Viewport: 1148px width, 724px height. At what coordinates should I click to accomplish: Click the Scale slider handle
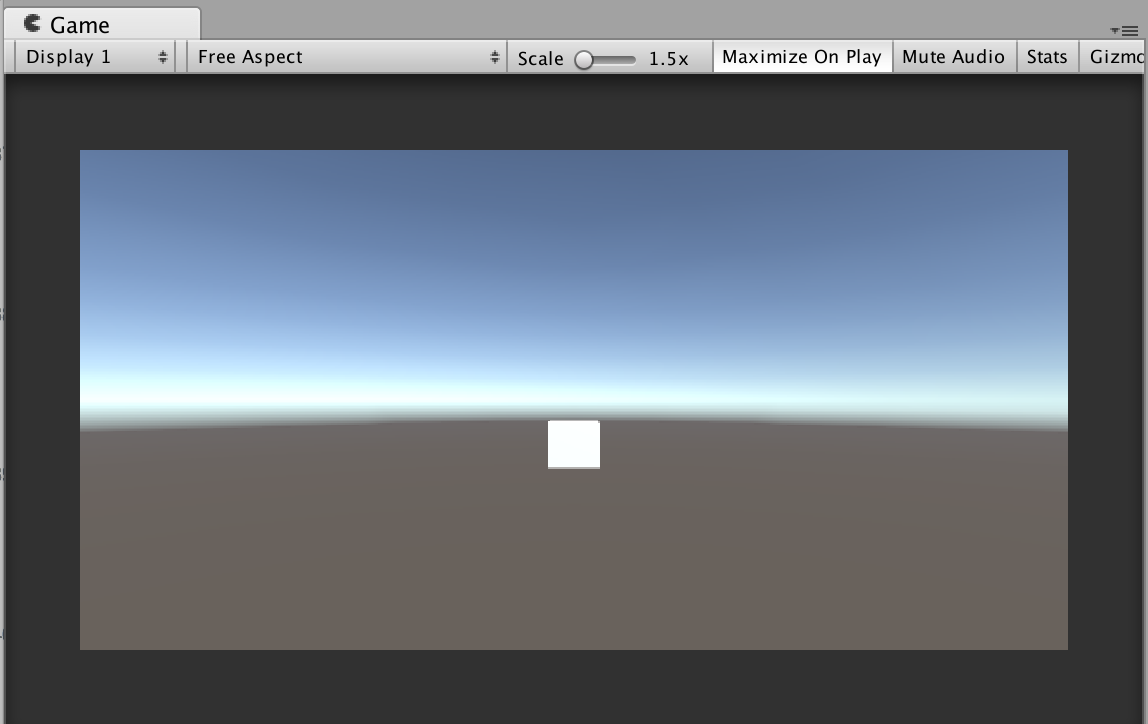pos(584,60)
